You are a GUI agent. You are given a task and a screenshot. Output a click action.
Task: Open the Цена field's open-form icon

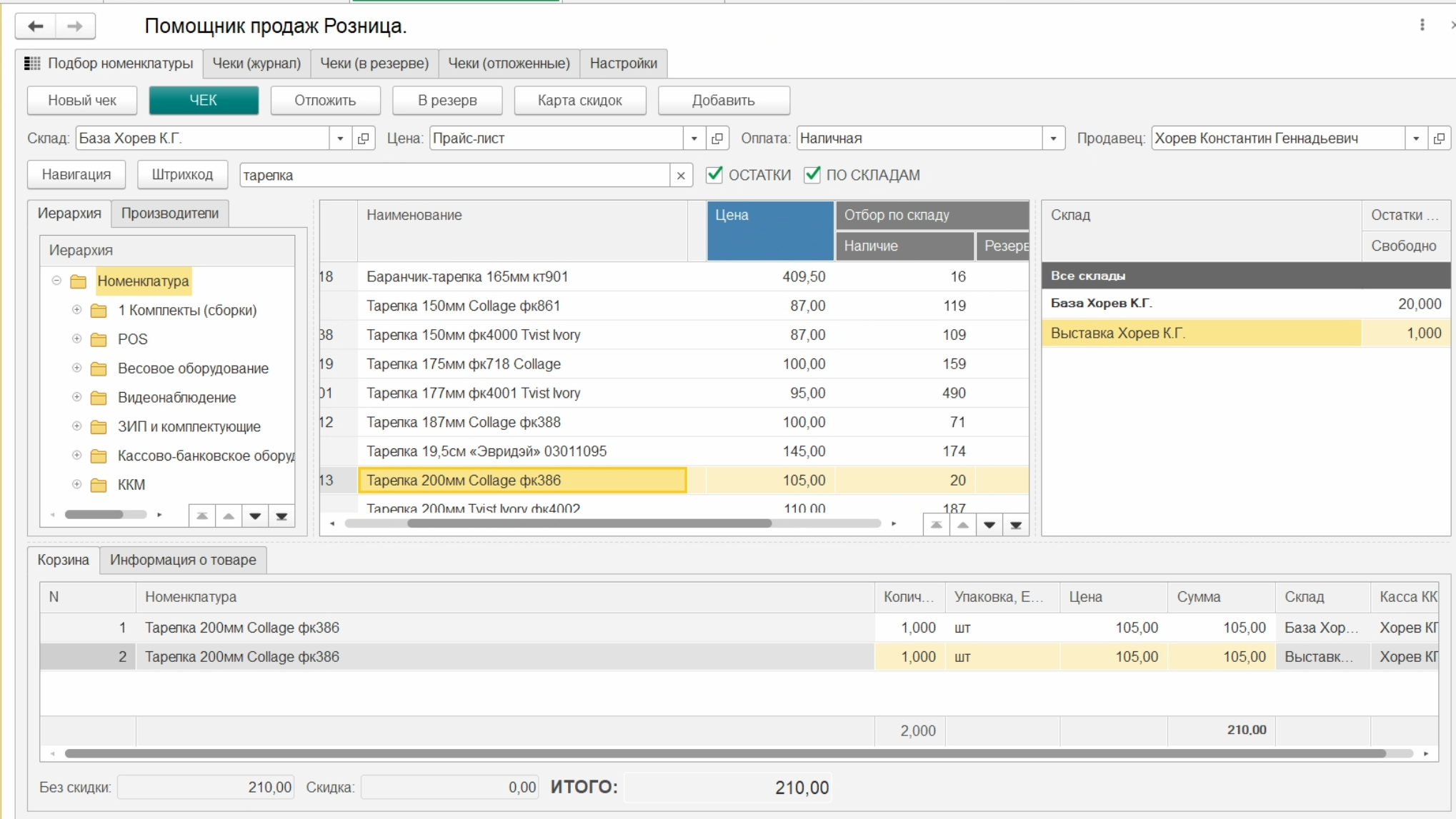(717, 139)
